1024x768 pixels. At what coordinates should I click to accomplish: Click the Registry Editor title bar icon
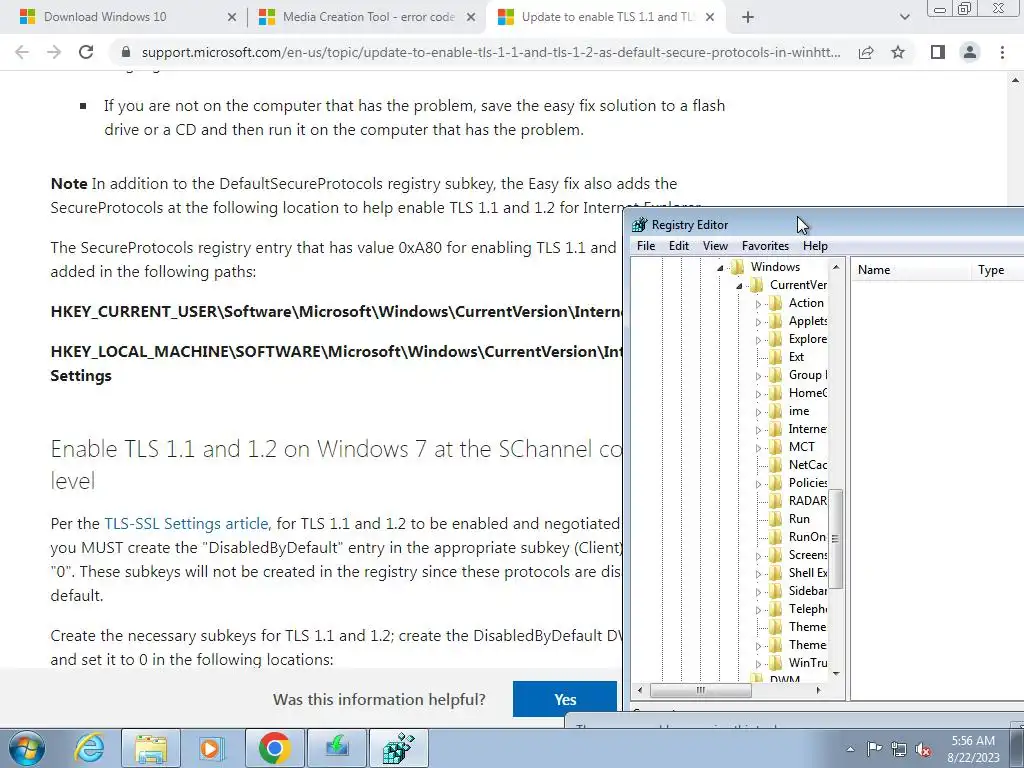click(x=640, y=225)
